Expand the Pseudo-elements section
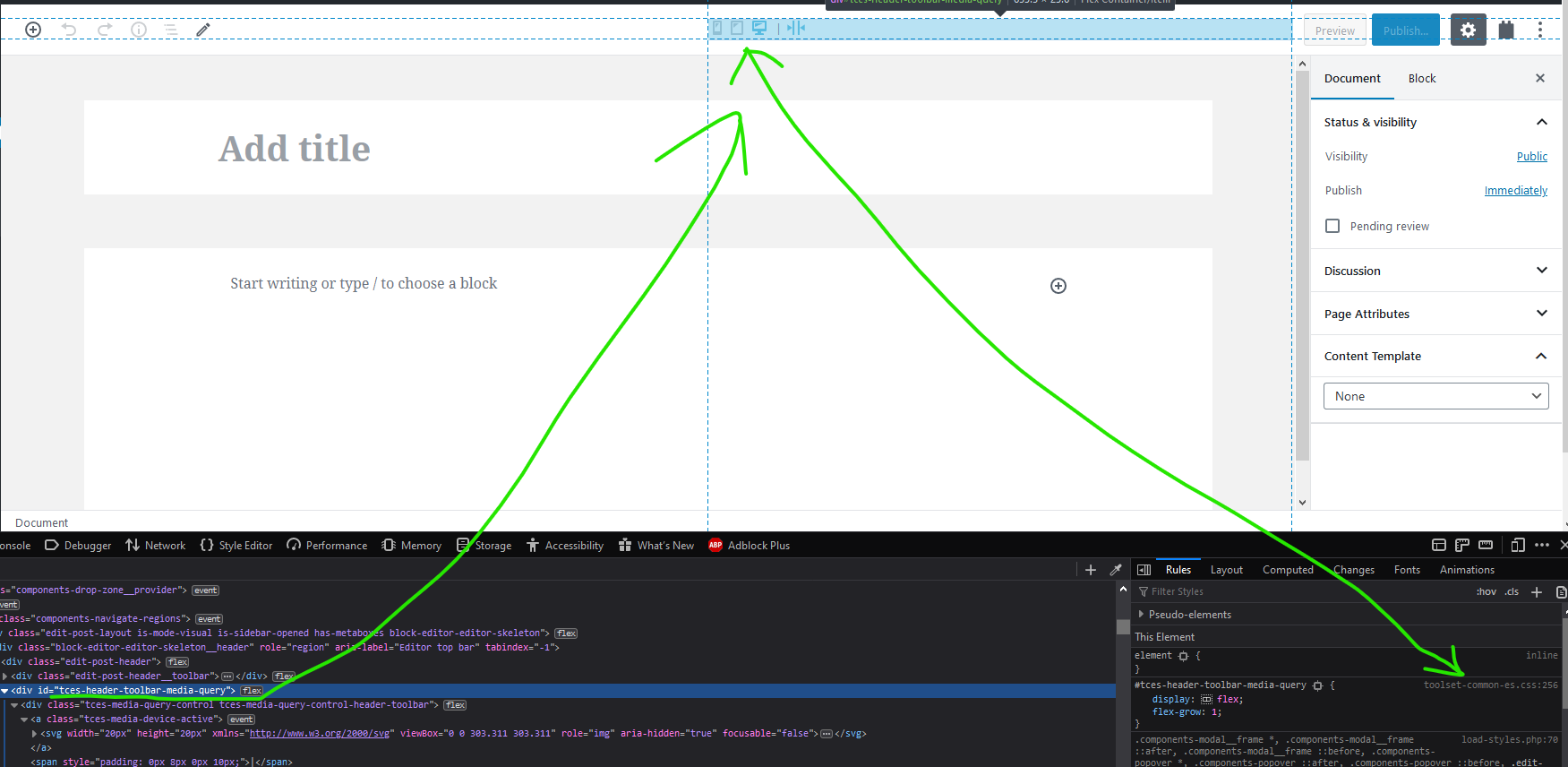1568x767 pixels. click(x=1141, y=615)
